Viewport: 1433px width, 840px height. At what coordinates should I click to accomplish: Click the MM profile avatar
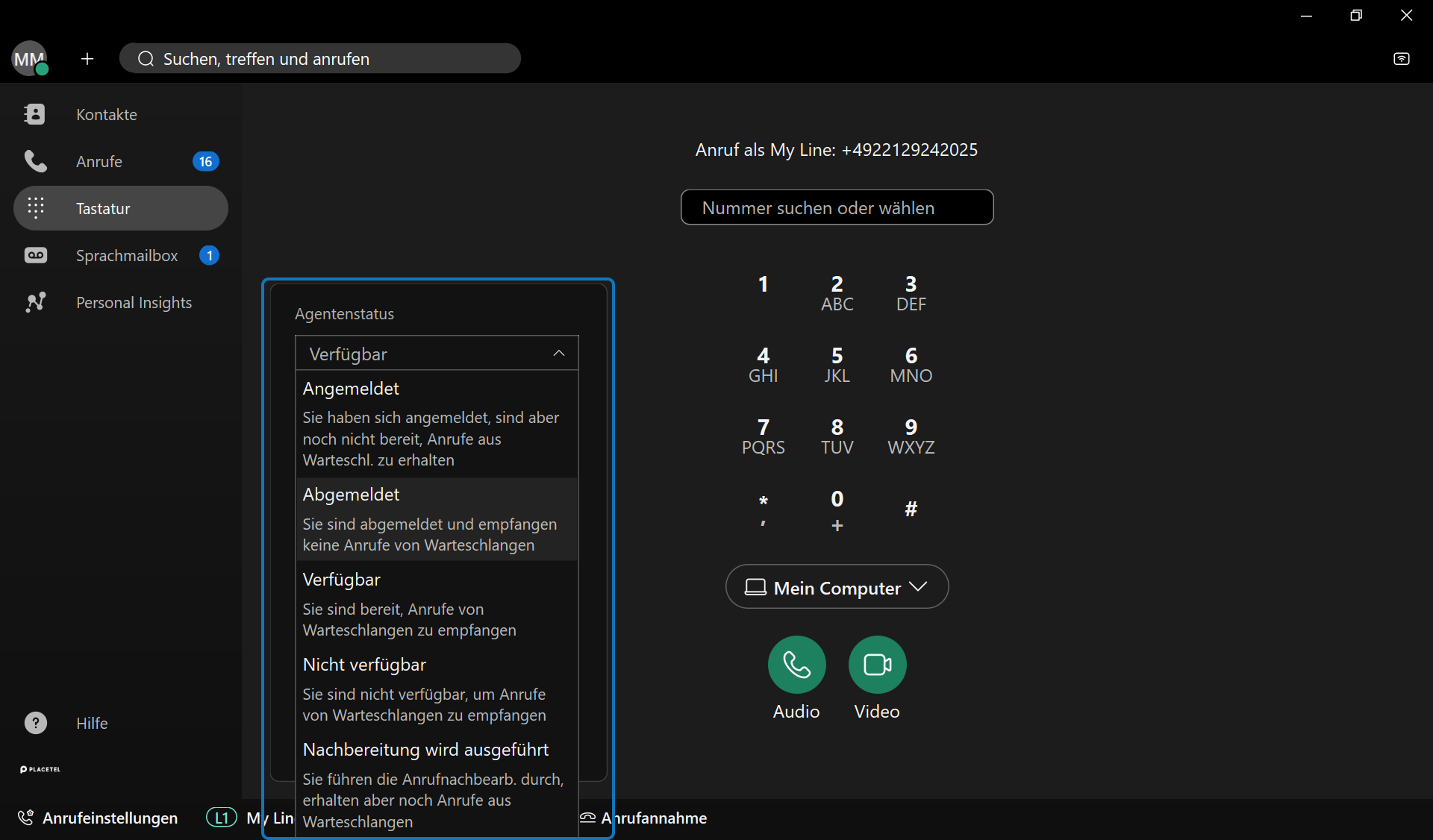[29, 59]
